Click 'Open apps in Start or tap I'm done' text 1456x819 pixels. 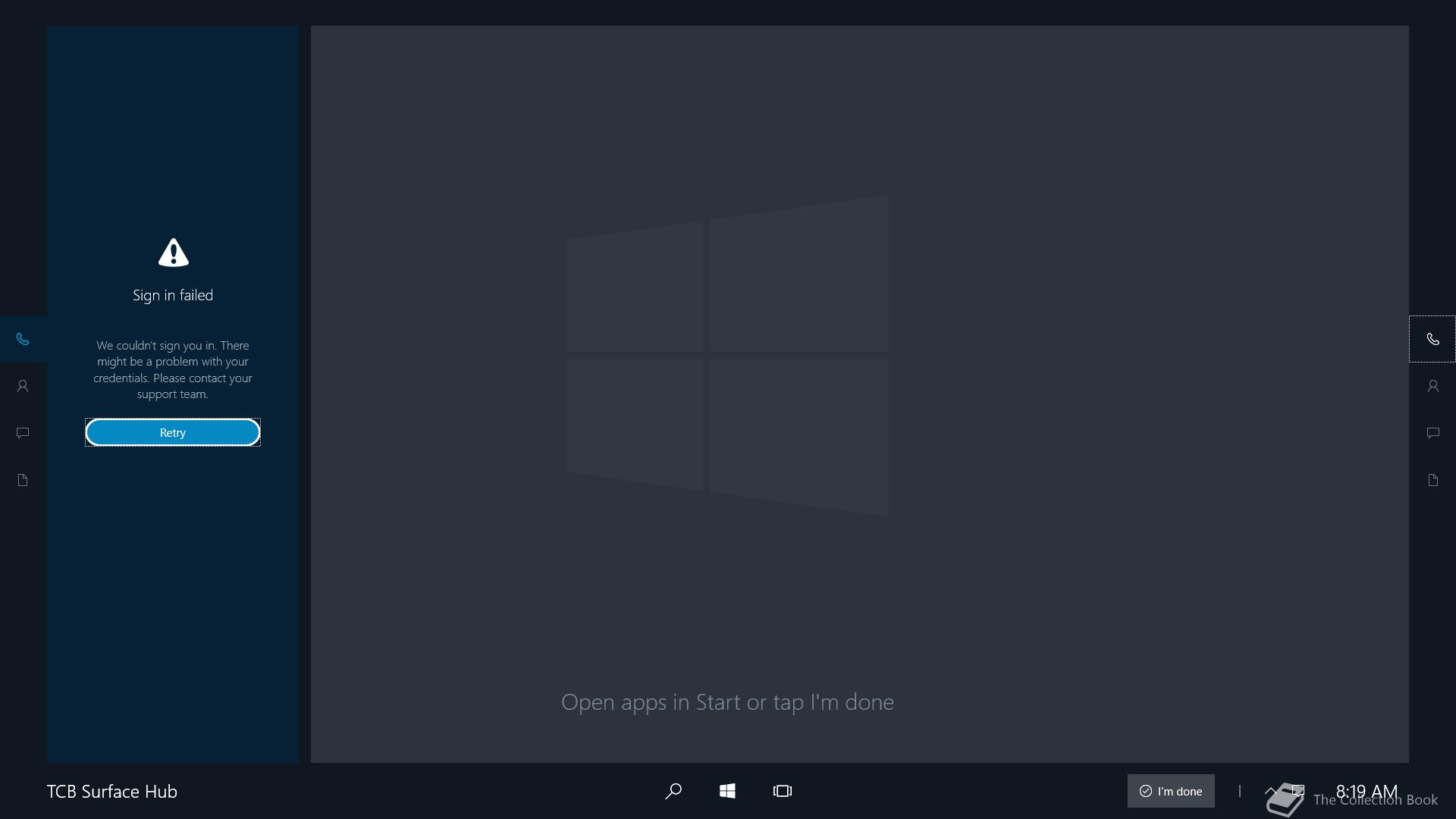tap(727, 702)
